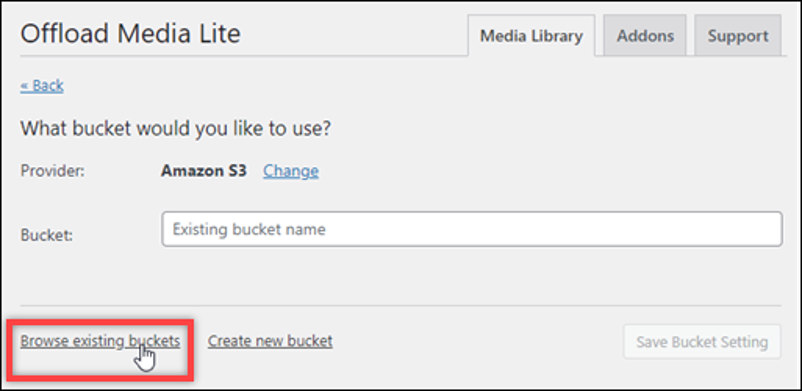This screenshot has height=391, width=802.
Task: Choose the link that lists existing buckets
Action: (x=100, y=341)
